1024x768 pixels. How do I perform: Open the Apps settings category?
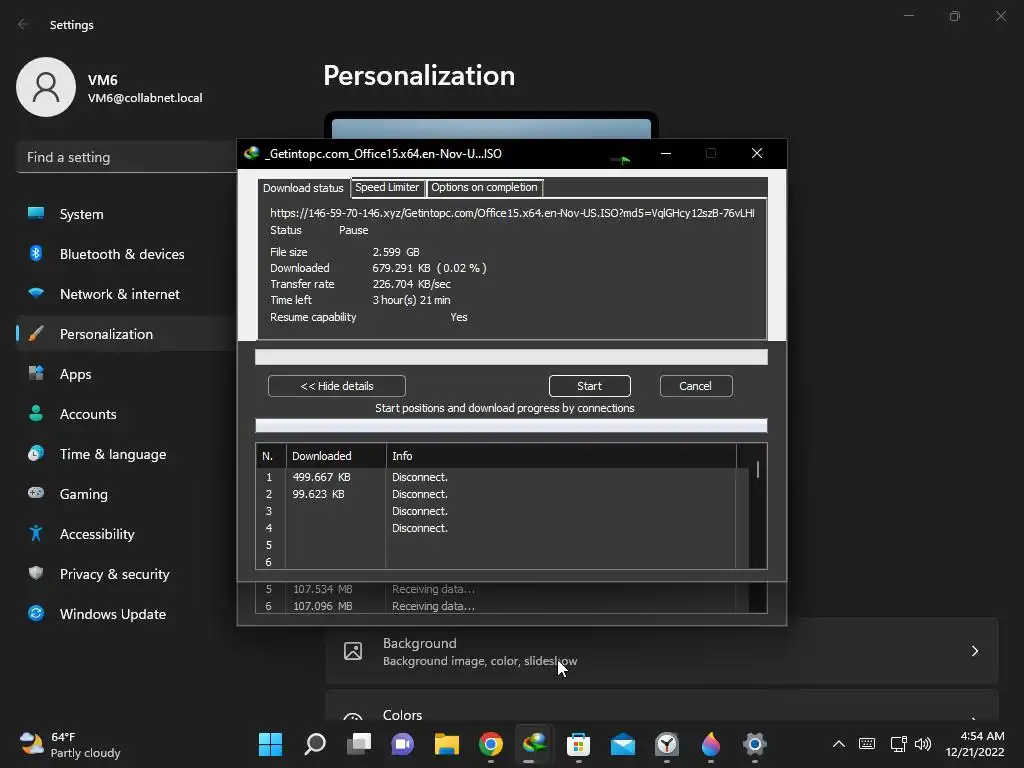point(124,374)
